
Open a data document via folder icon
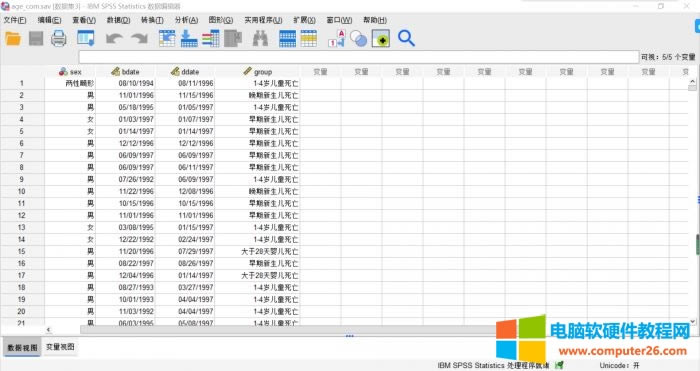click(x=13, y=39)
